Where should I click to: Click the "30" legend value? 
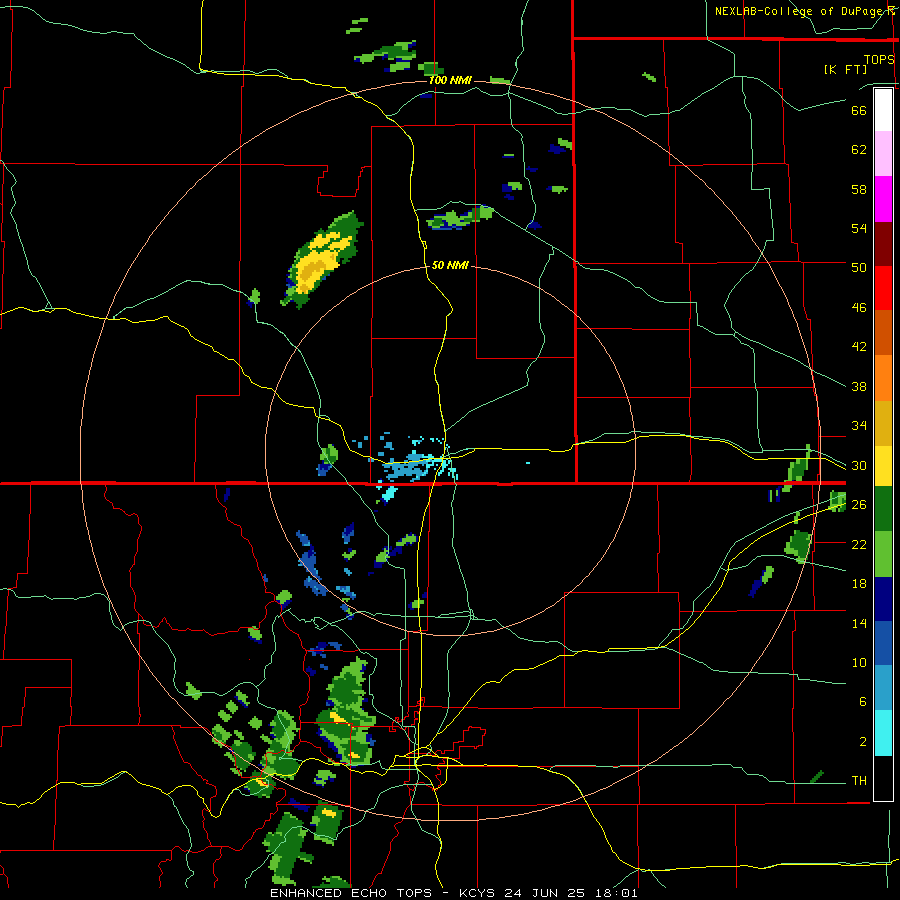coord(859,465)
